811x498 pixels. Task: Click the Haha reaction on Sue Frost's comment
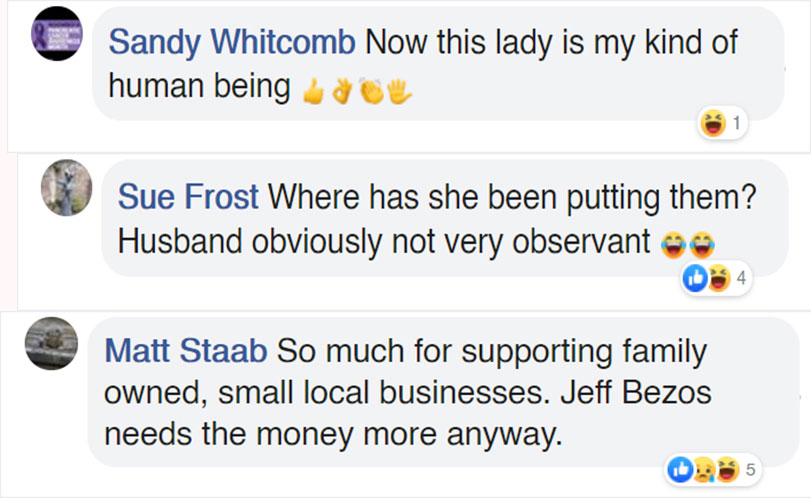point(718,278)
